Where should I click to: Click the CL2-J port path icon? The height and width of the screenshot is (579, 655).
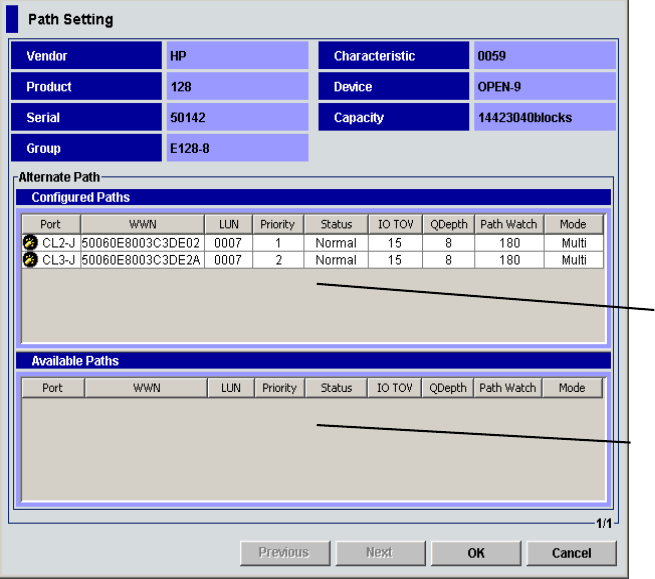coord(30,243)
